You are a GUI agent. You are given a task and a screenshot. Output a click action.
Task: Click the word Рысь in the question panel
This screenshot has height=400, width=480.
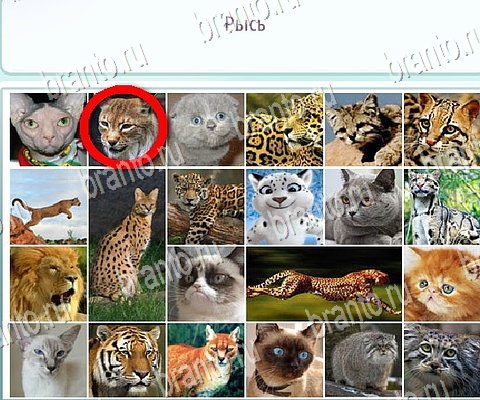coord(245,24)
